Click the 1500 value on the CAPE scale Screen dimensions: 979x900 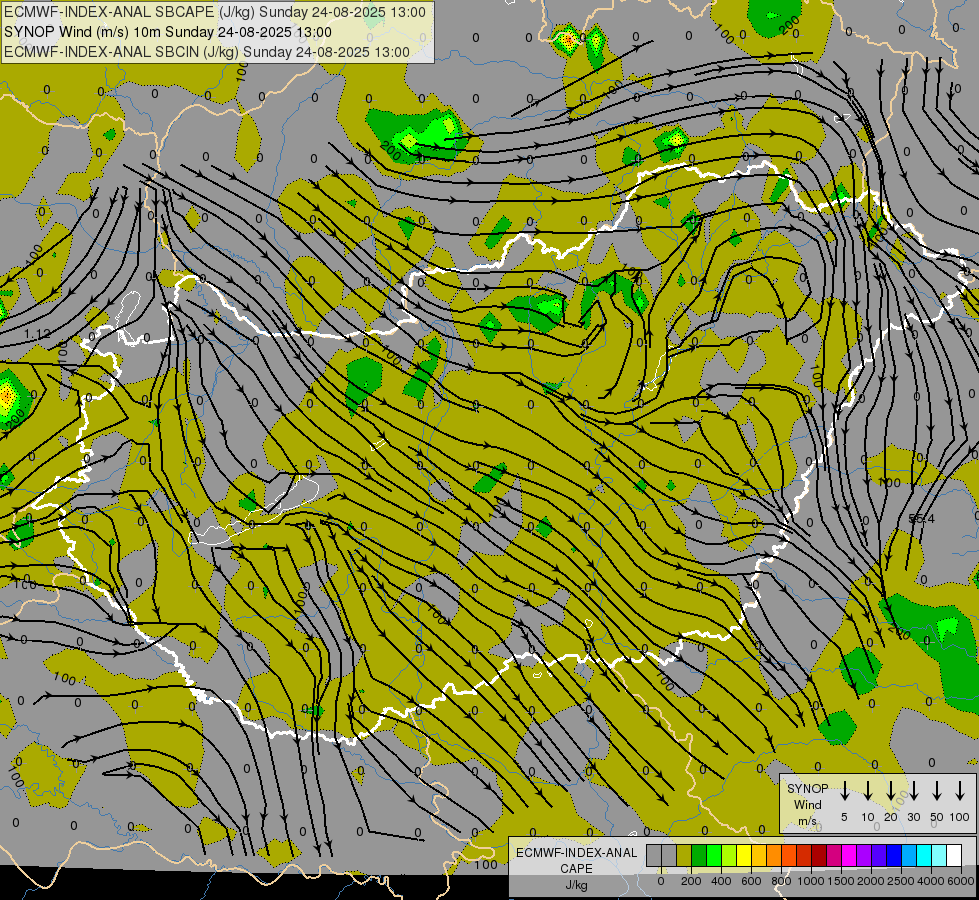[x=841, y=881]
